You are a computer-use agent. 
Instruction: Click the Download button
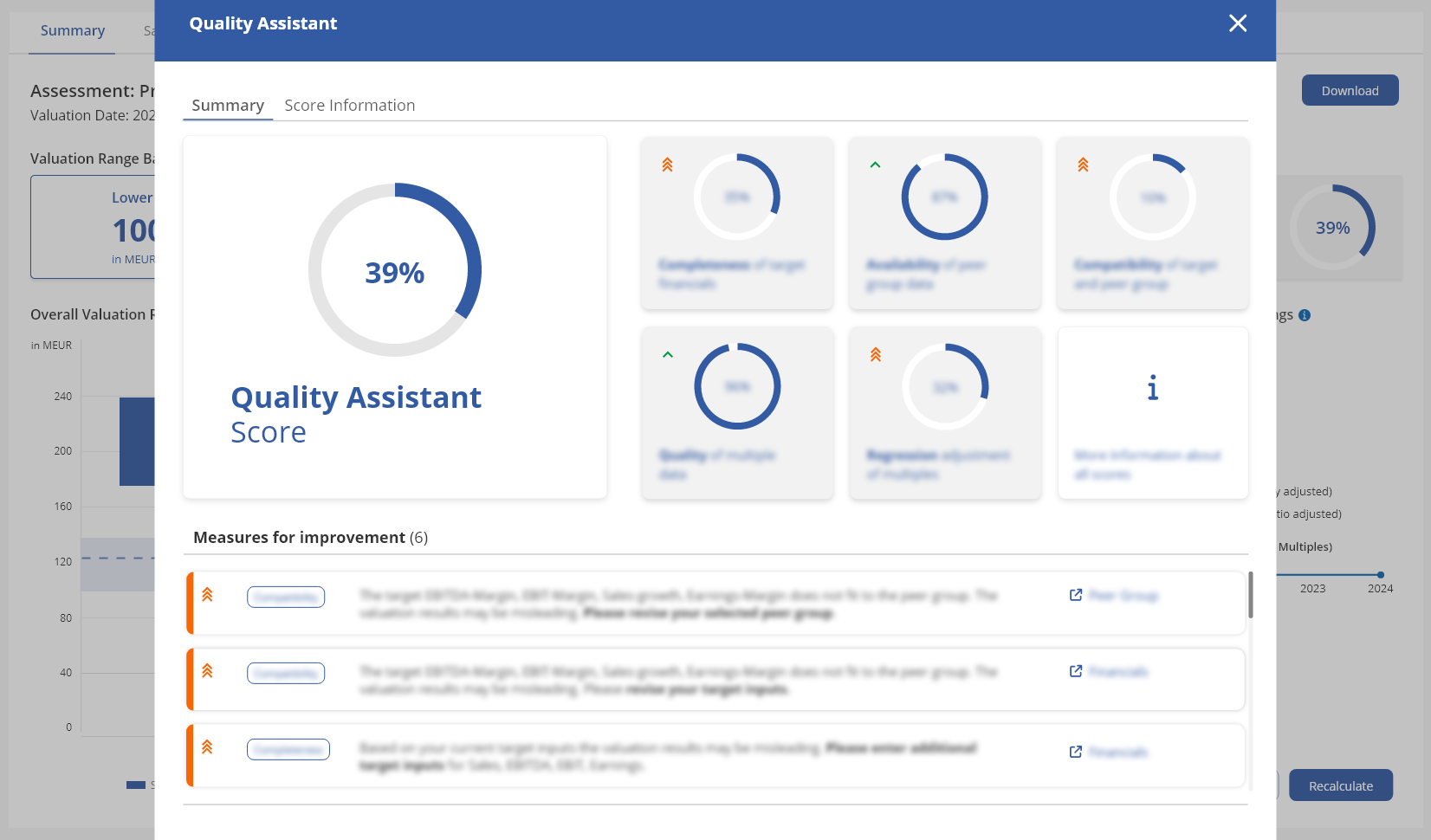pyautogui.click(x=1350, y=90)
